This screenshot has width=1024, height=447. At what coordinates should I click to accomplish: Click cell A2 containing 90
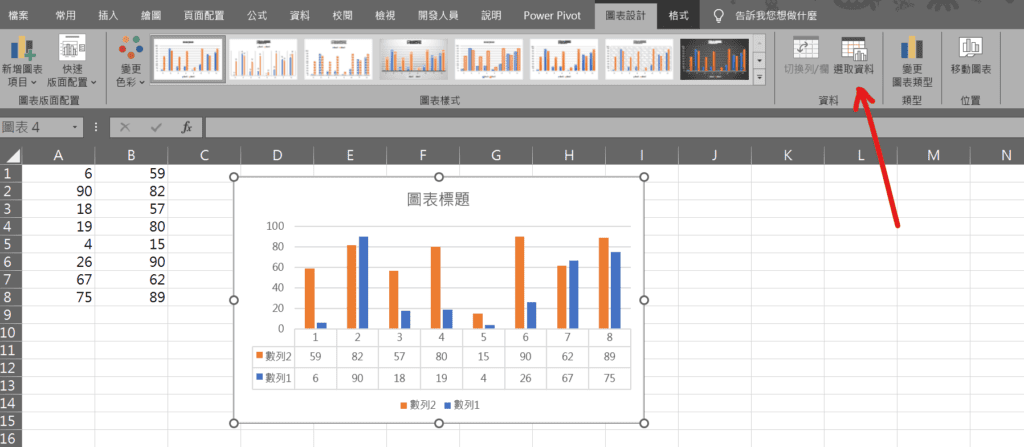[58, 191]
